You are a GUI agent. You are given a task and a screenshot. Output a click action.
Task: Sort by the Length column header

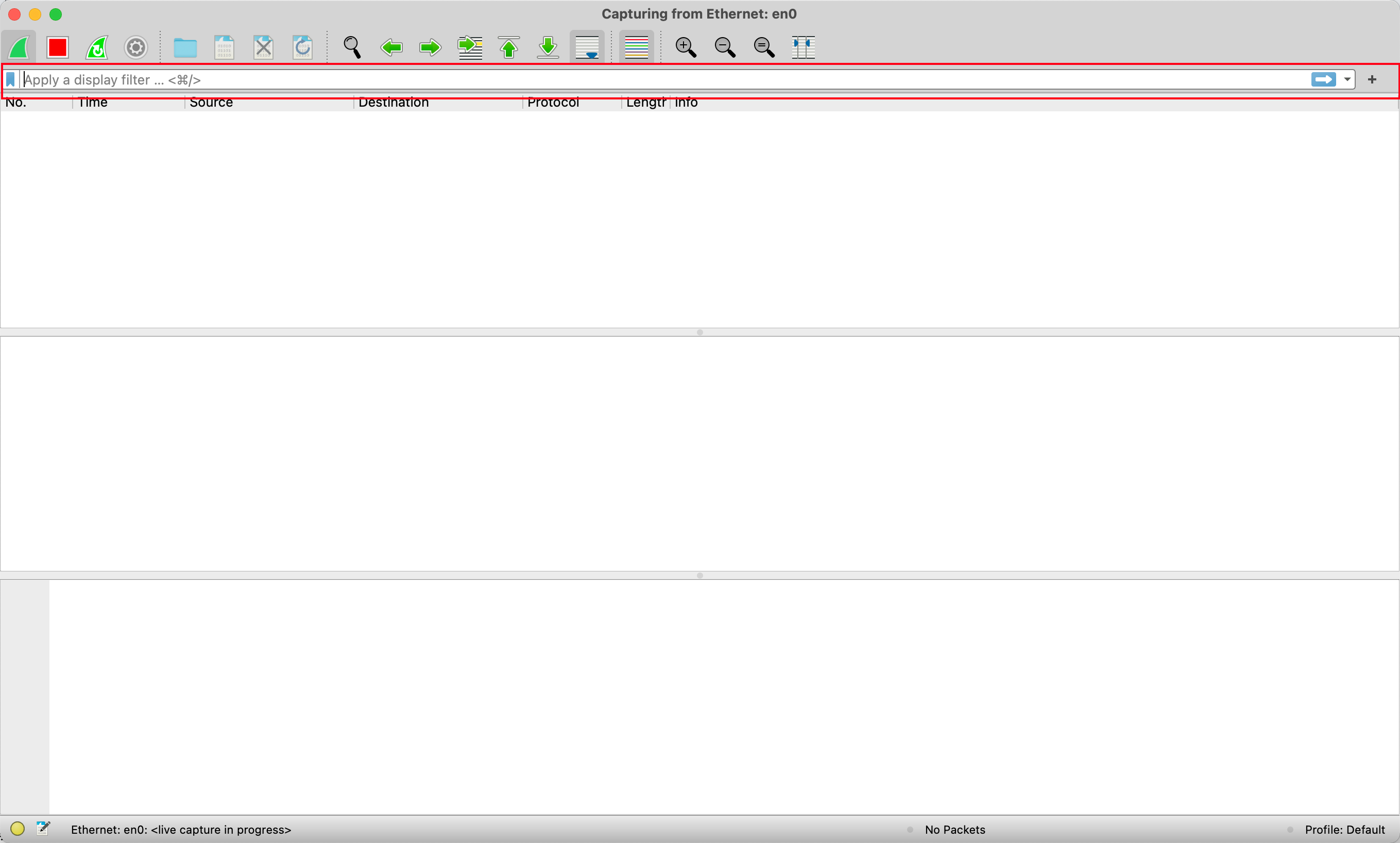(646, 103)
